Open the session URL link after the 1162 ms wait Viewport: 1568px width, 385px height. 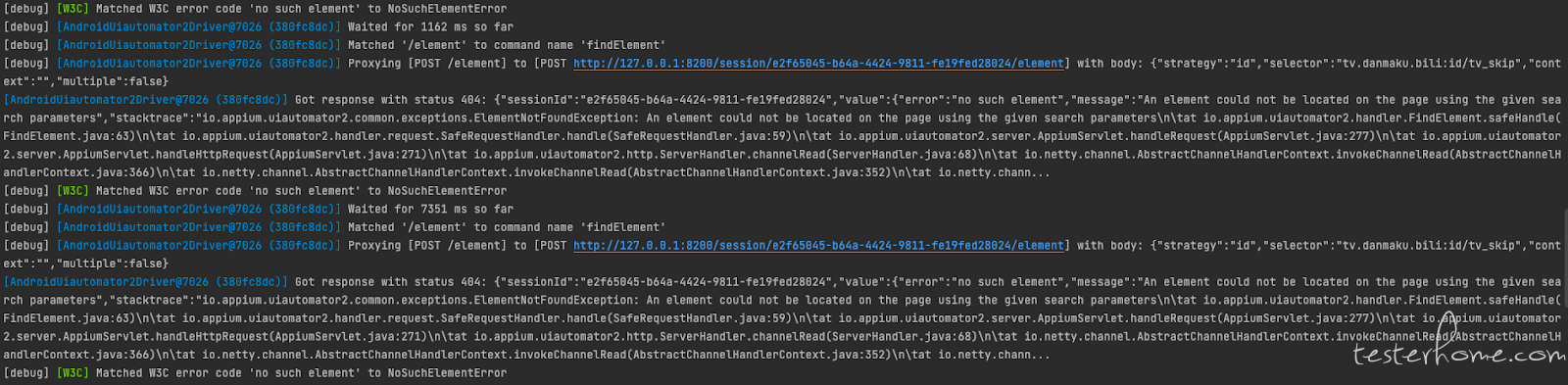pos(819,64)
